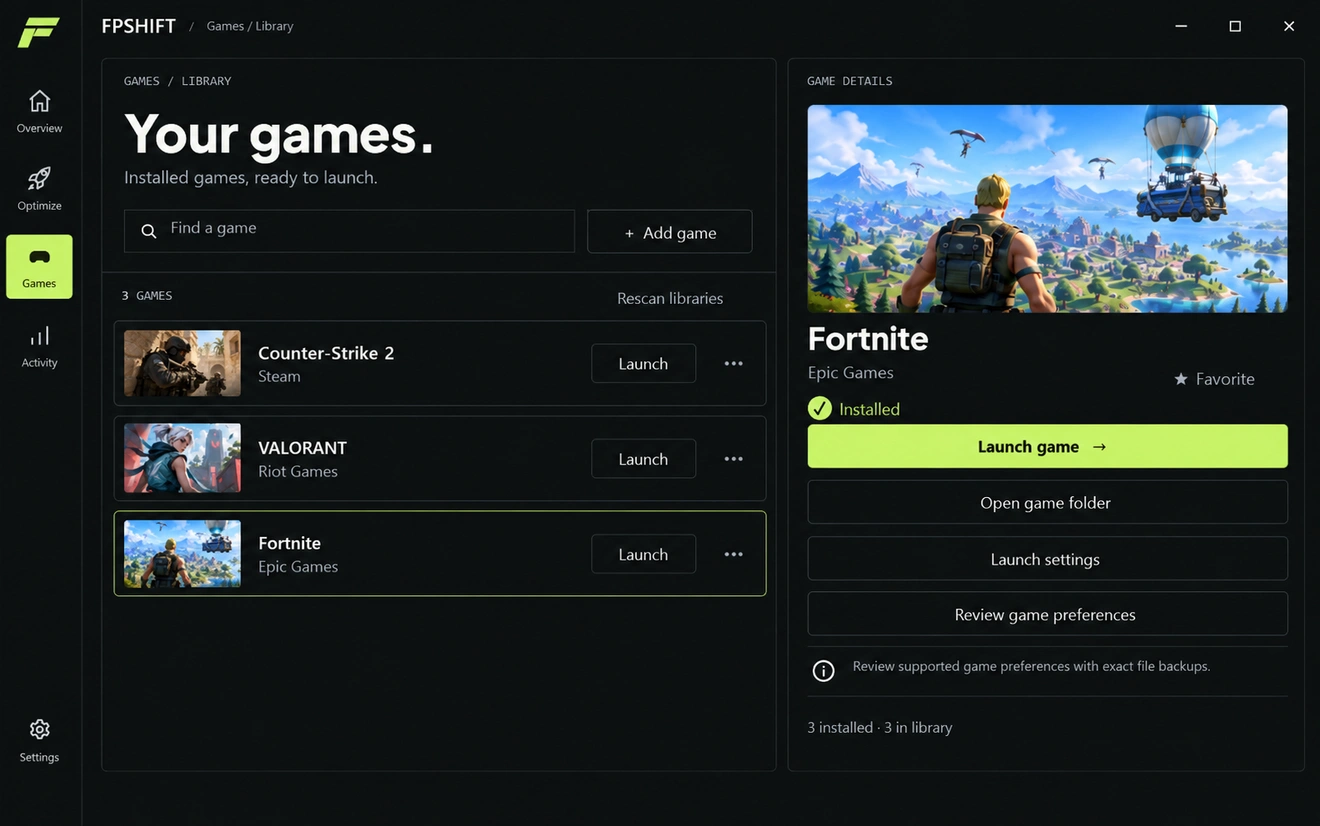Open Settings via the gear icon

[x=39, y=740]
